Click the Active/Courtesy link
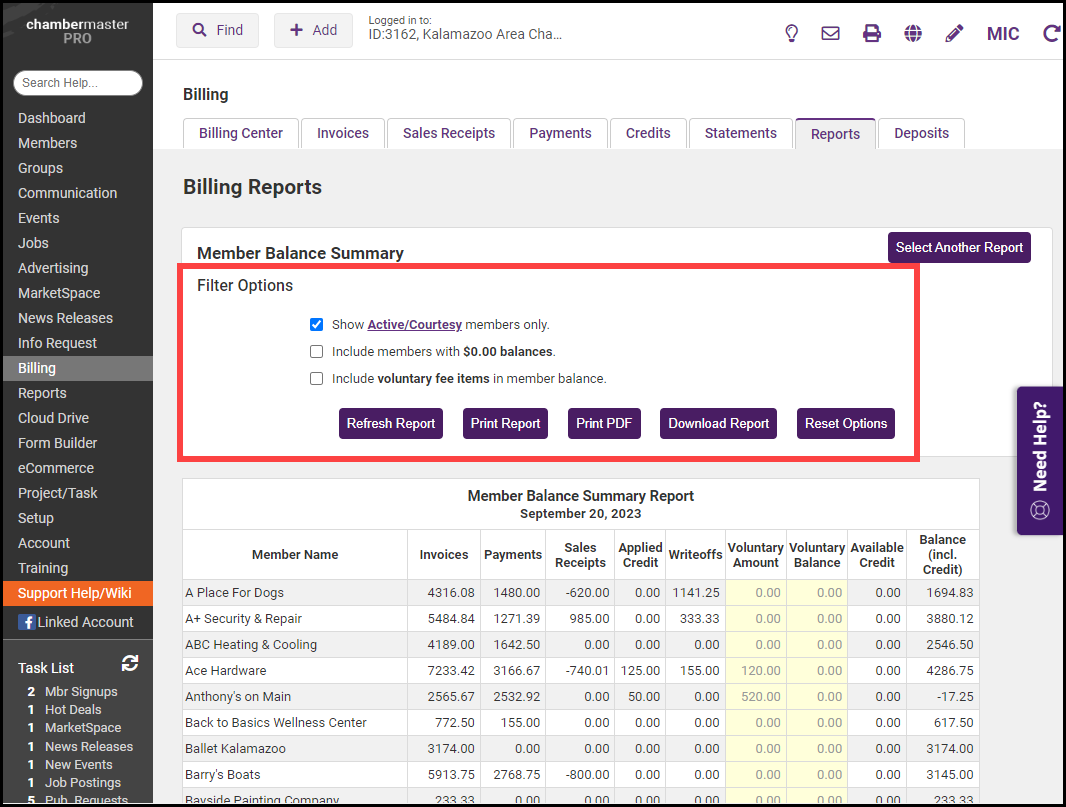This screenshot has width=1066, height=807. click(414, 325)
